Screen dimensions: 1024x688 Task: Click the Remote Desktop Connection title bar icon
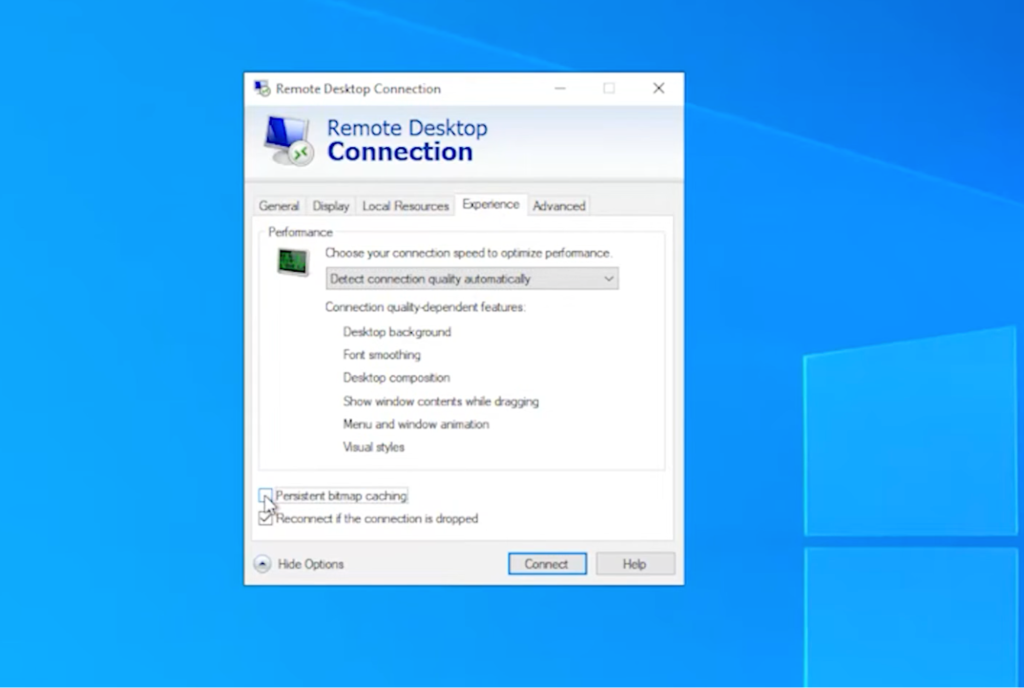point(261,88)
